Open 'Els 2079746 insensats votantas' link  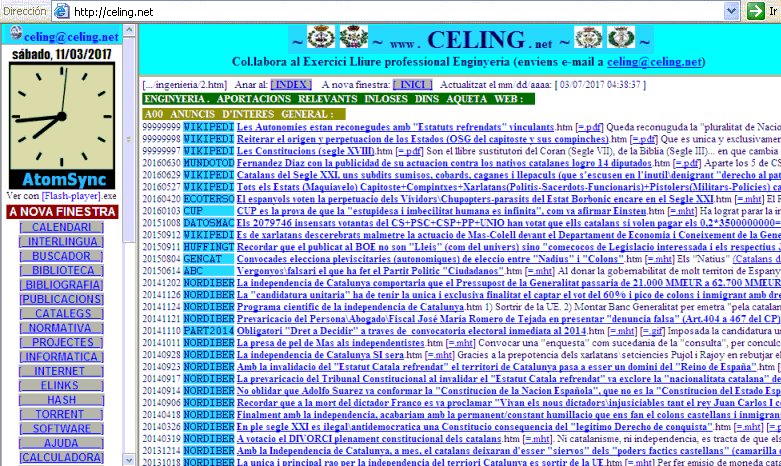[509, 223]
